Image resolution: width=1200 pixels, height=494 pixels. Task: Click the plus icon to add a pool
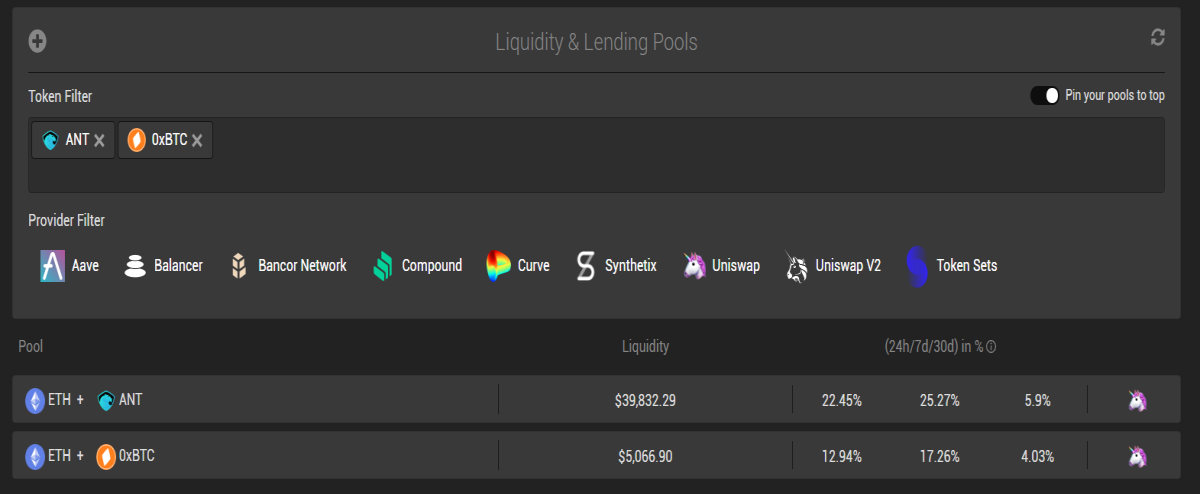click(38, 41)
